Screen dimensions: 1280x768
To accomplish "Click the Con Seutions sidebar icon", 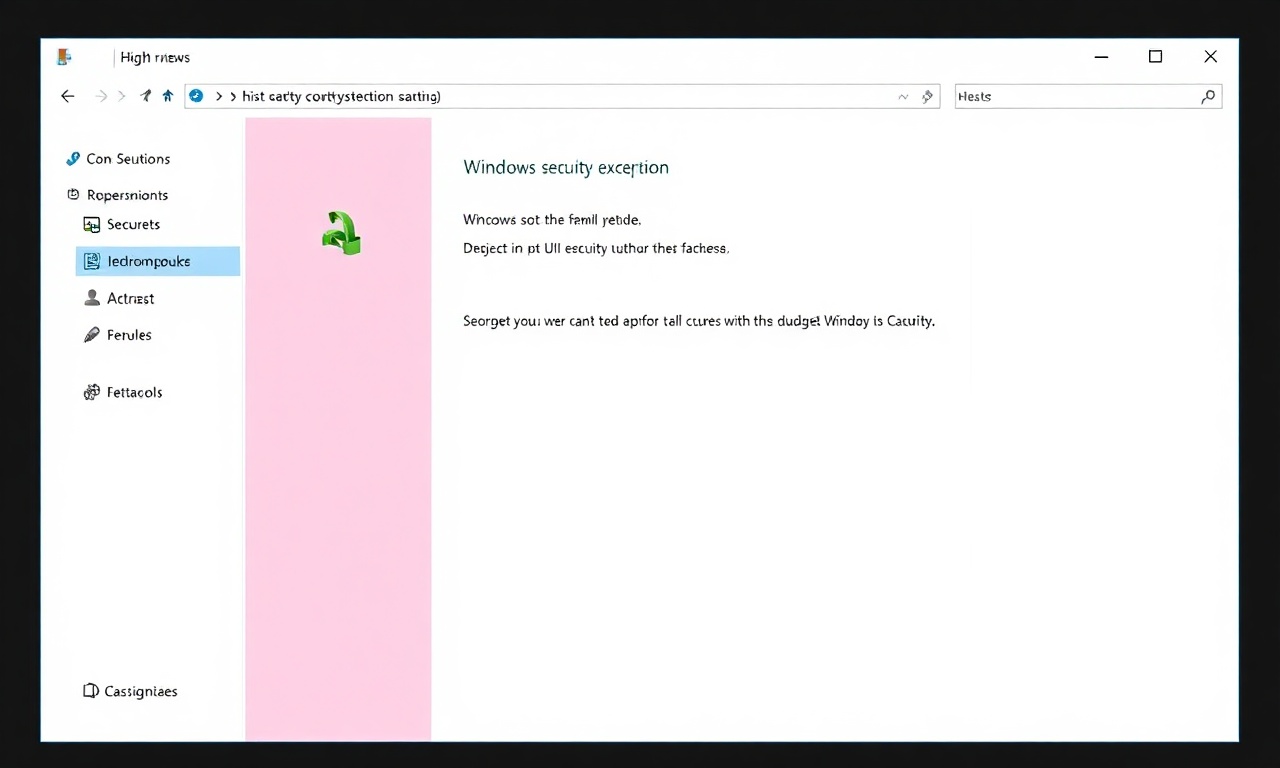I will [x=72, y=159].
